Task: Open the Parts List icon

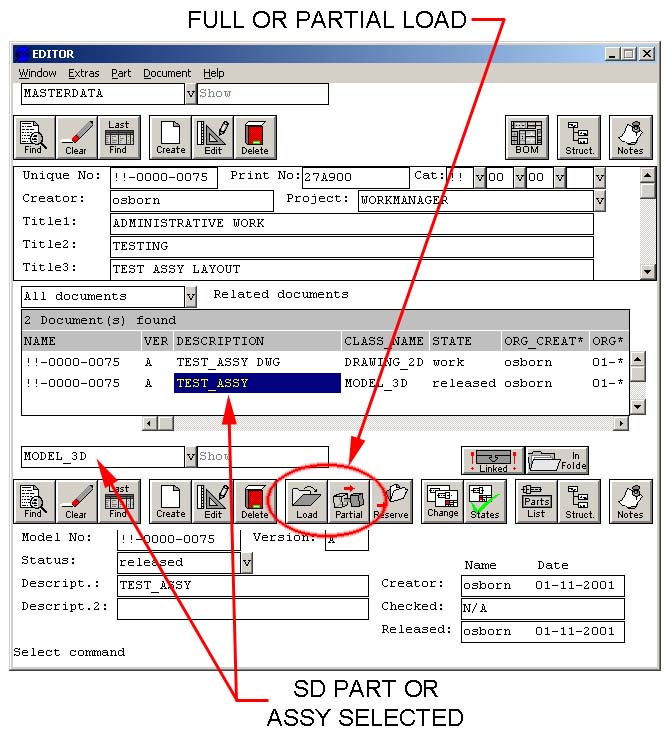Action: [536, 501]
